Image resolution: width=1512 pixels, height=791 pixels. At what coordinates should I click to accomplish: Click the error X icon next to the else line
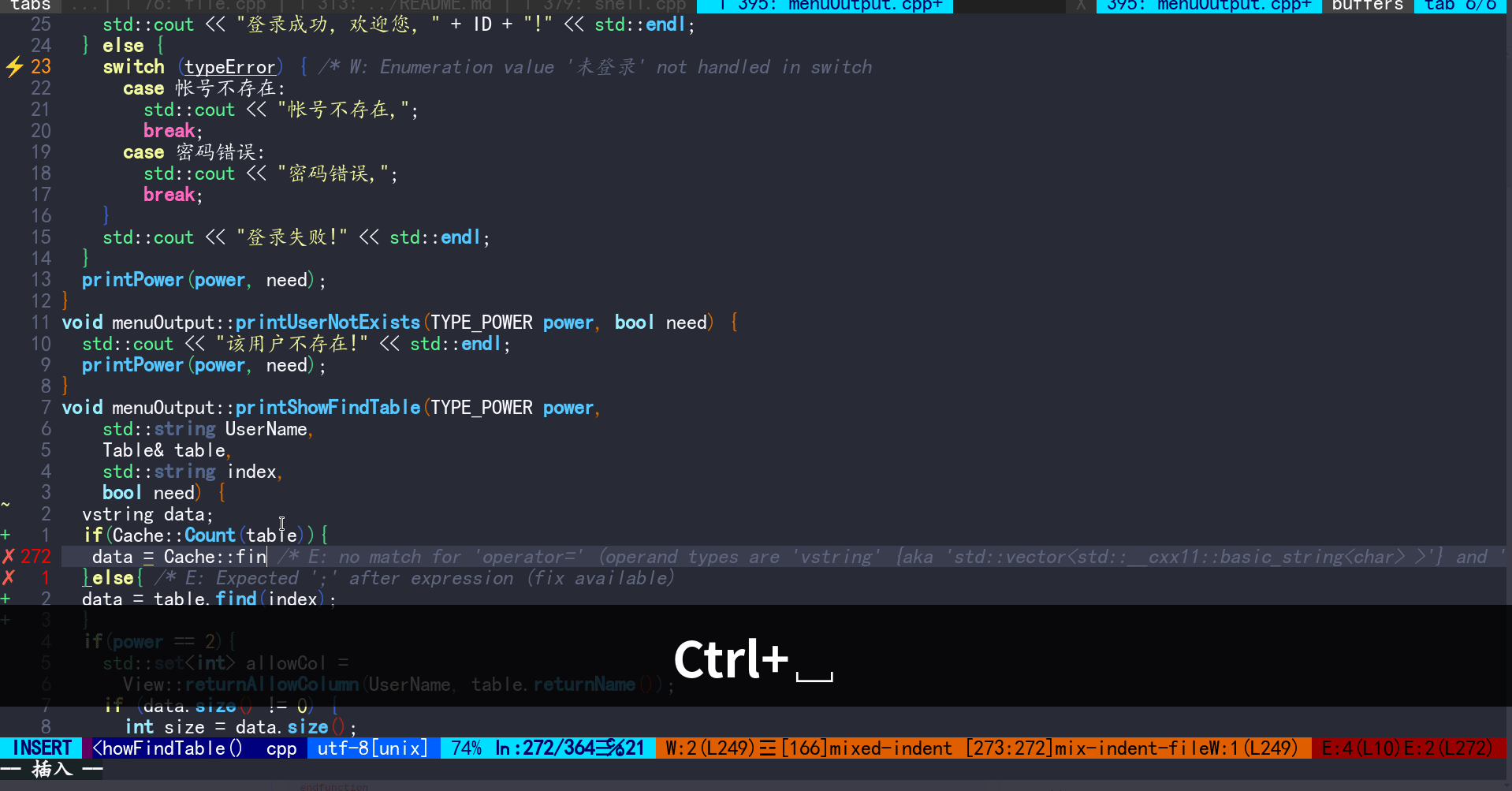coord(9,577)
